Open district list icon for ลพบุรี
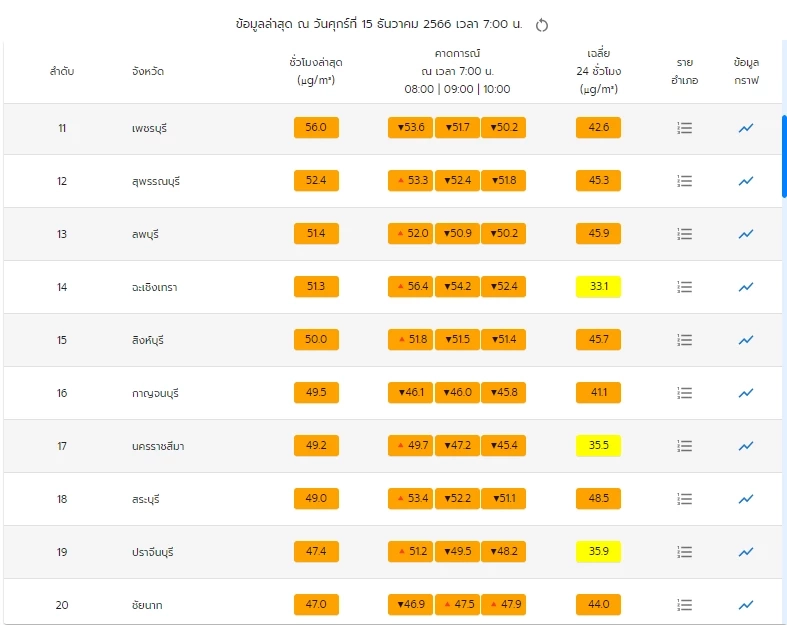 point(685,234)
